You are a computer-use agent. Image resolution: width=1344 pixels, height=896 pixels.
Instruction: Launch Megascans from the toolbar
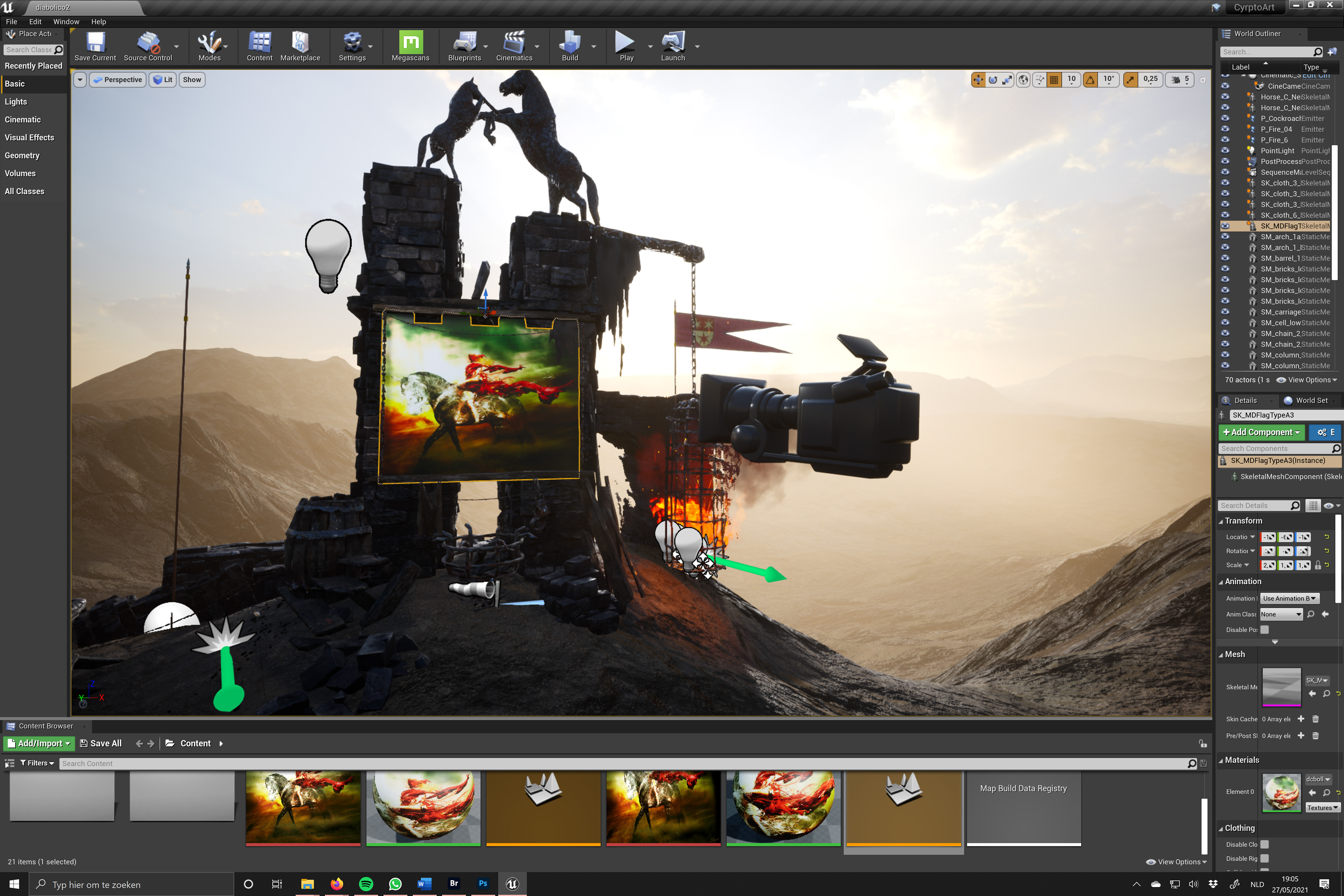(410, 46)
